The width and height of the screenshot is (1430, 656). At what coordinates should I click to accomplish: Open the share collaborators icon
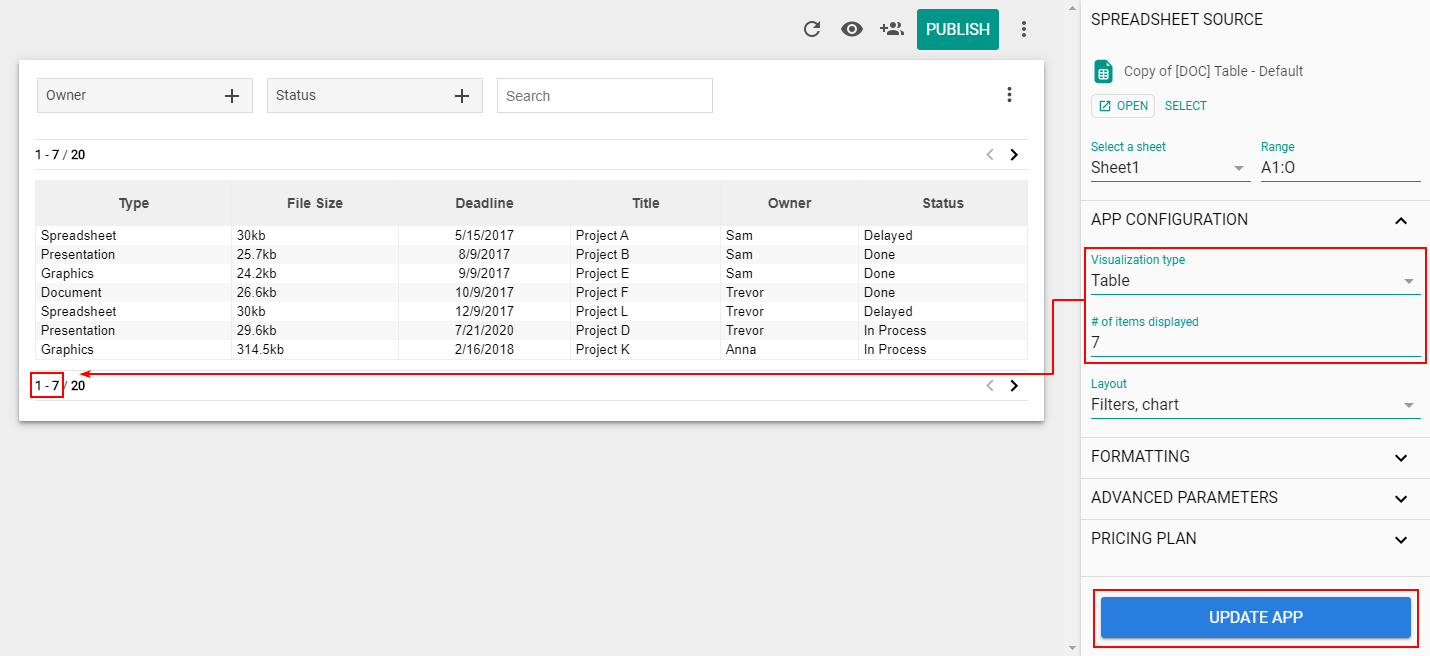891,29
